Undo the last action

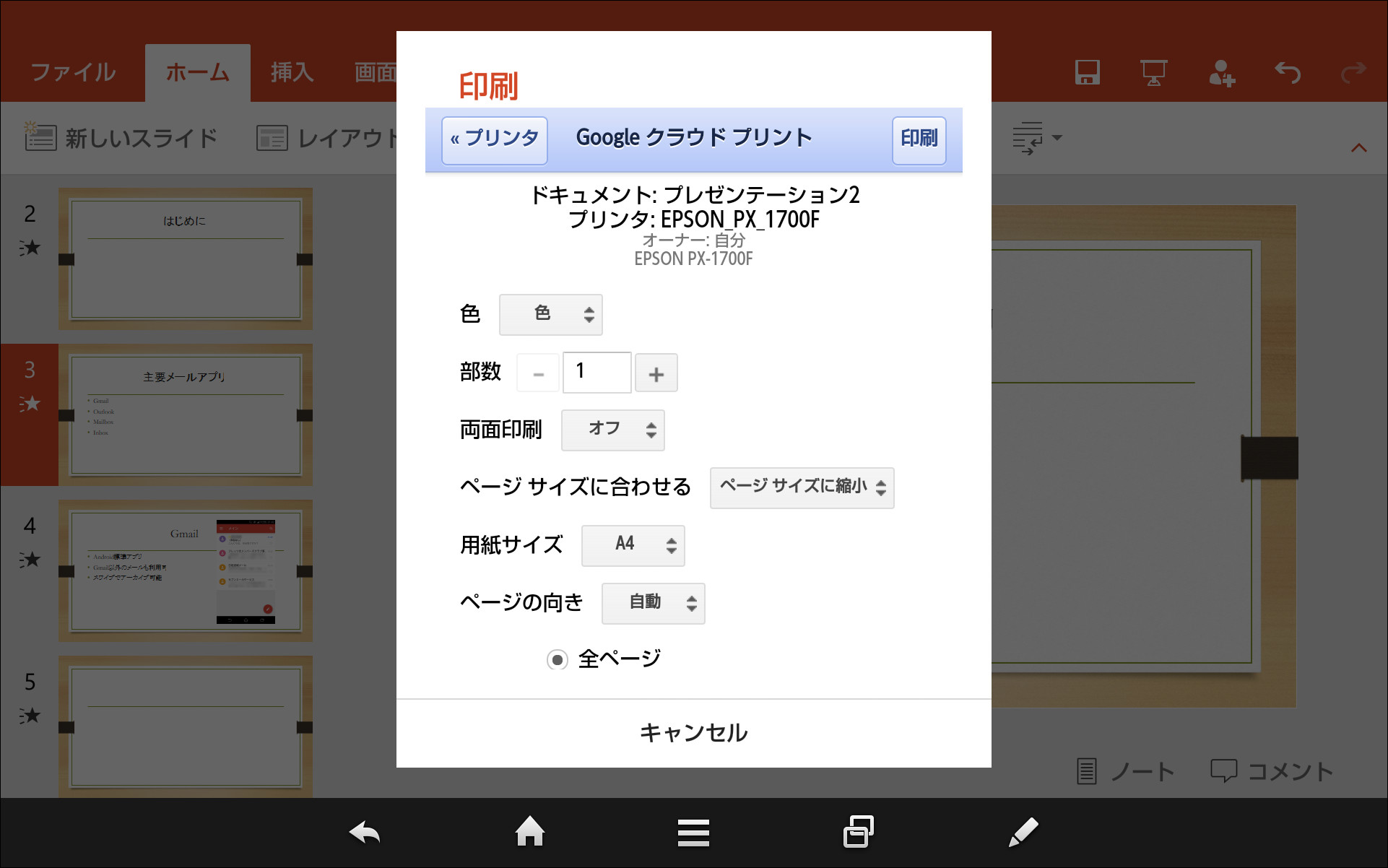click(x=1288, y=71)
